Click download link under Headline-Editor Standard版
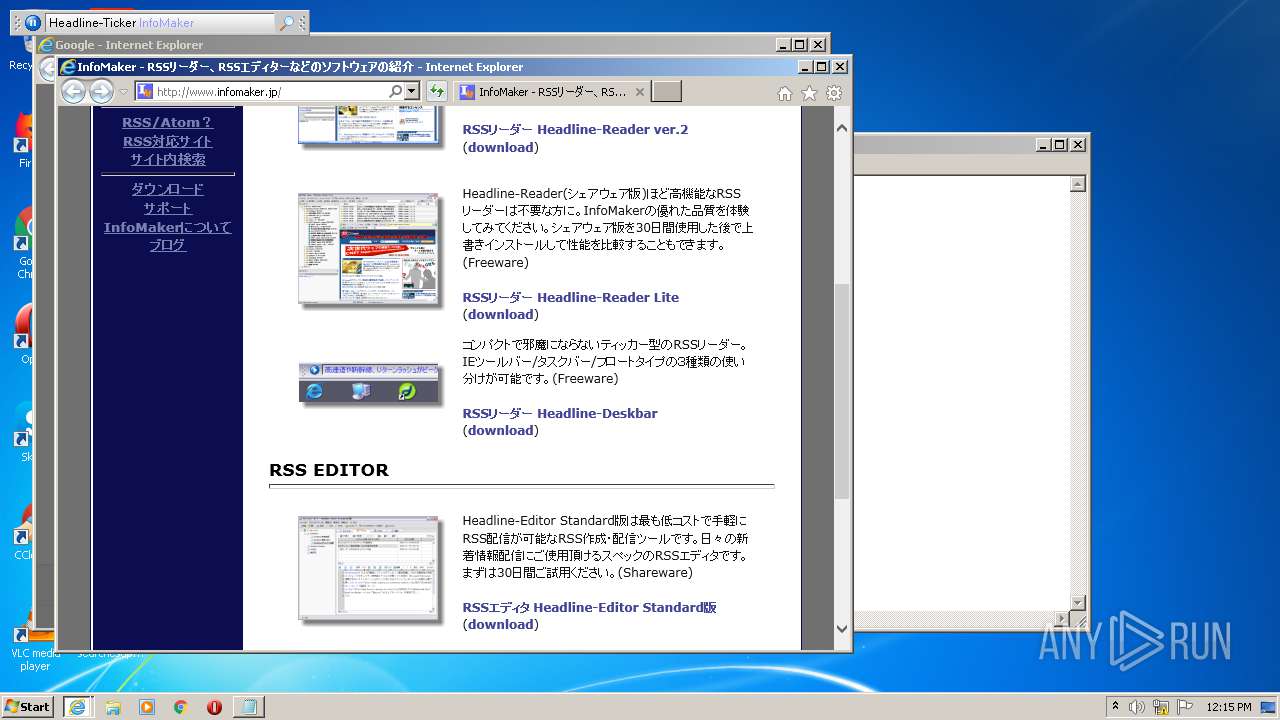 pyautogui.click(x=500, y=624)
